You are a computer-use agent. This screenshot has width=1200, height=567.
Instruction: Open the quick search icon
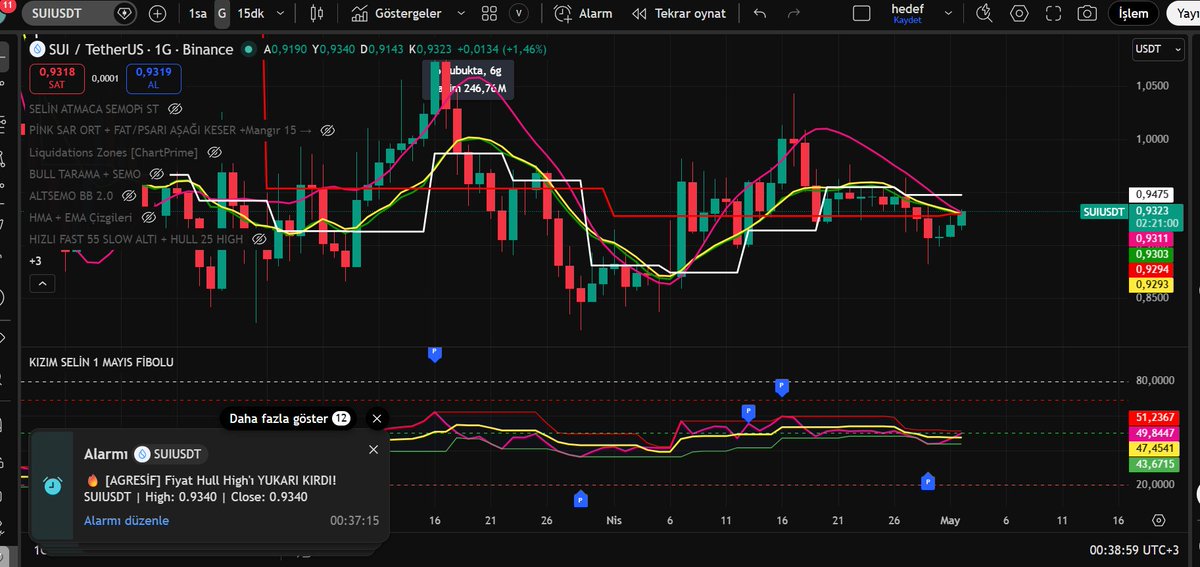pyautogui.click(x=986, y=14)
